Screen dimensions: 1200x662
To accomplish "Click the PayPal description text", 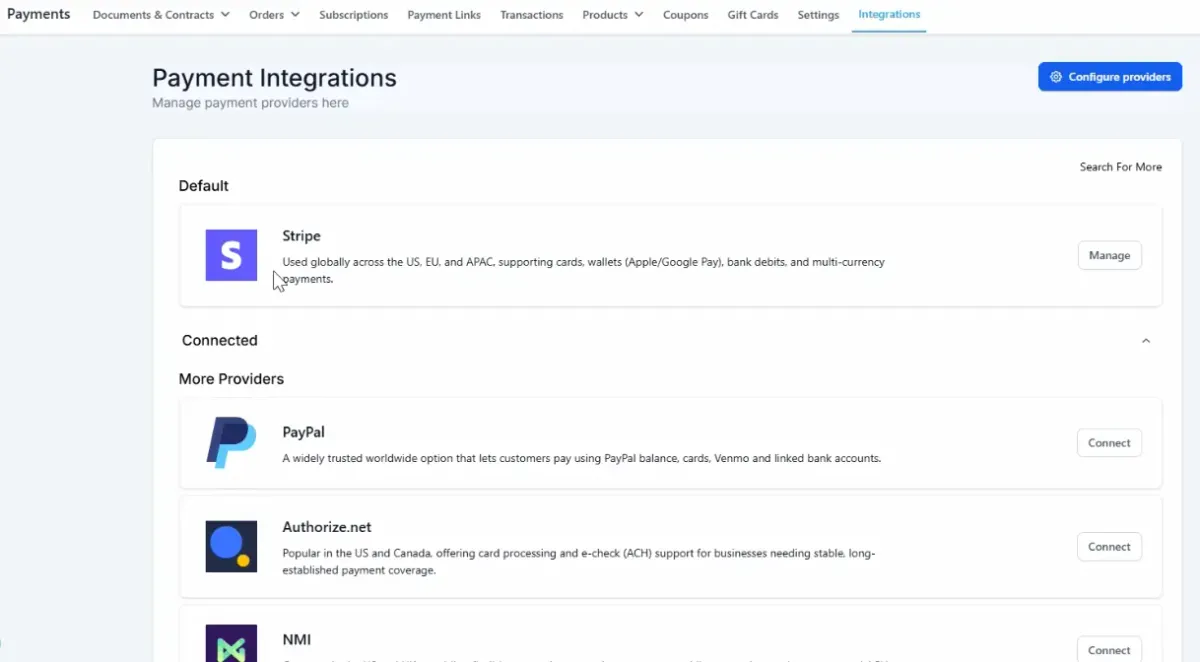I will point(581,459).
